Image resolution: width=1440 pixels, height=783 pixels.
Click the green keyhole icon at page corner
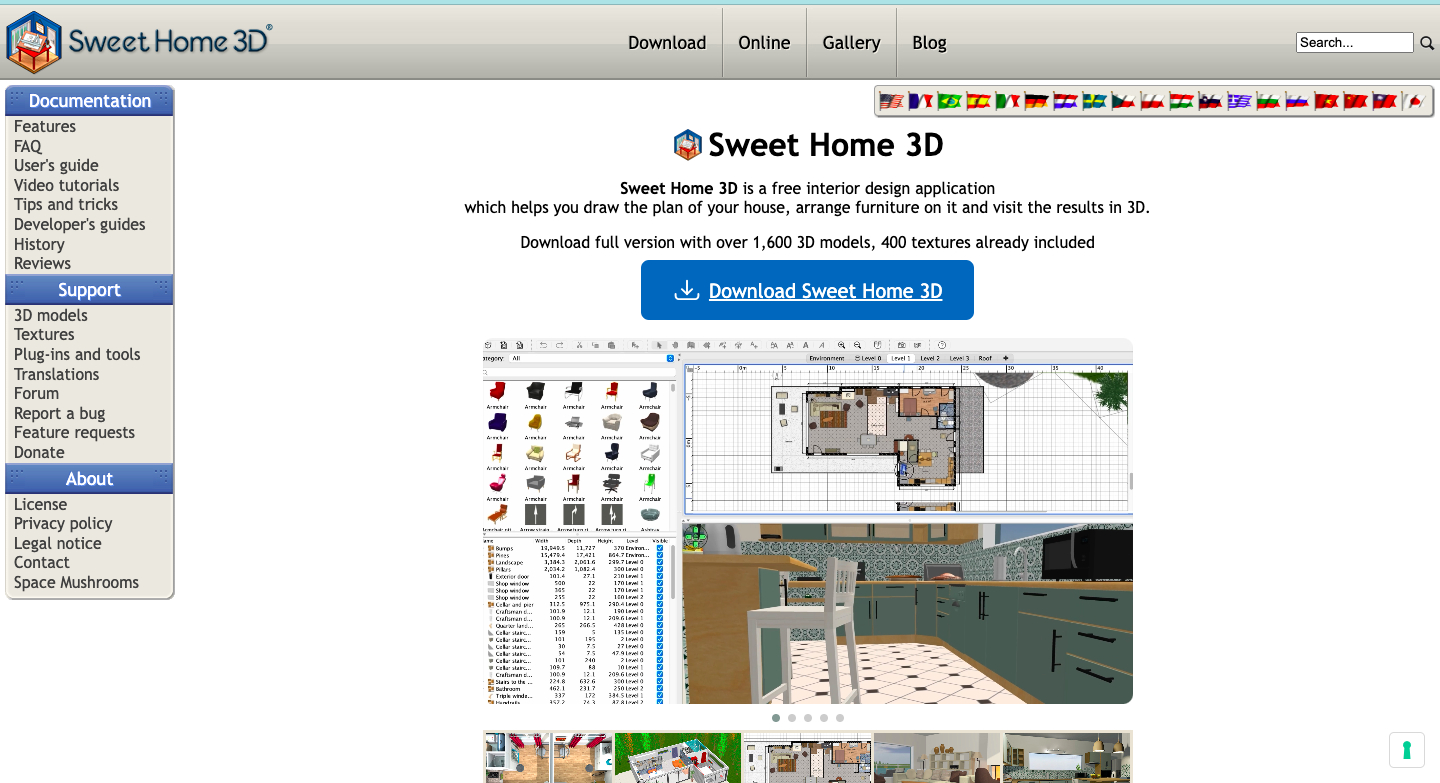pos(1406,750)
